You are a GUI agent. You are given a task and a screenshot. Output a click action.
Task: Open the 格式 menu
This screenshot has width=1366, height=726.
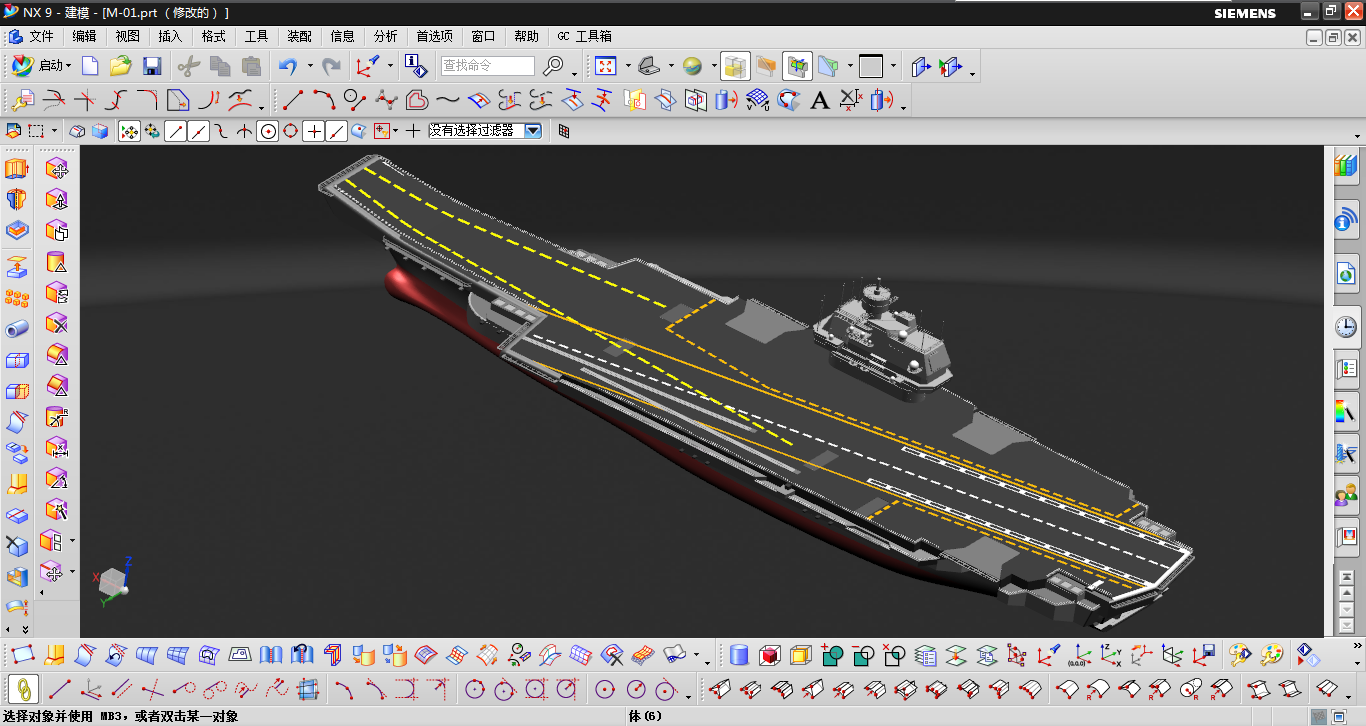(213, 36)
